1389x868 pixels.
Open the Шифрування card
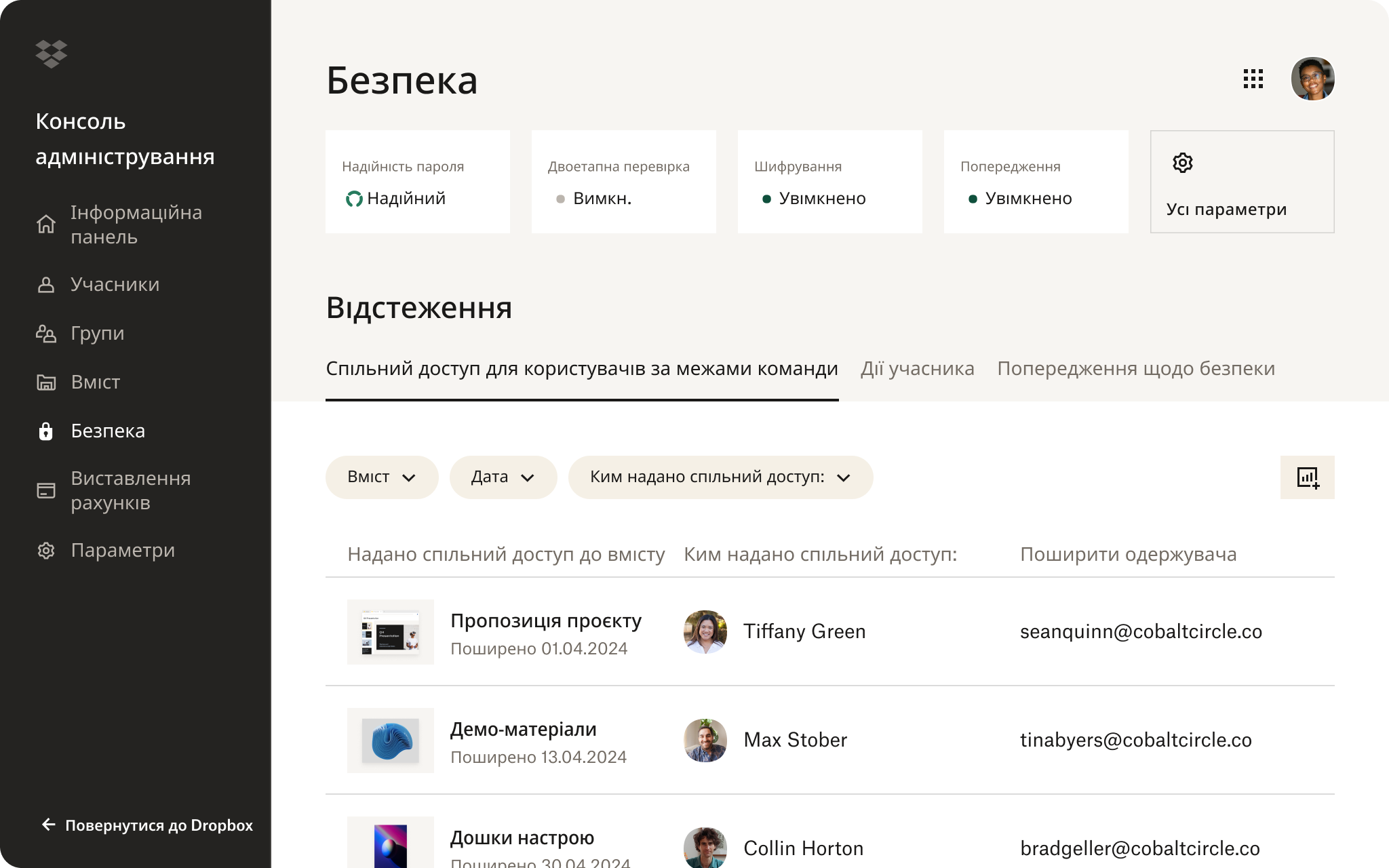point(830,182)
